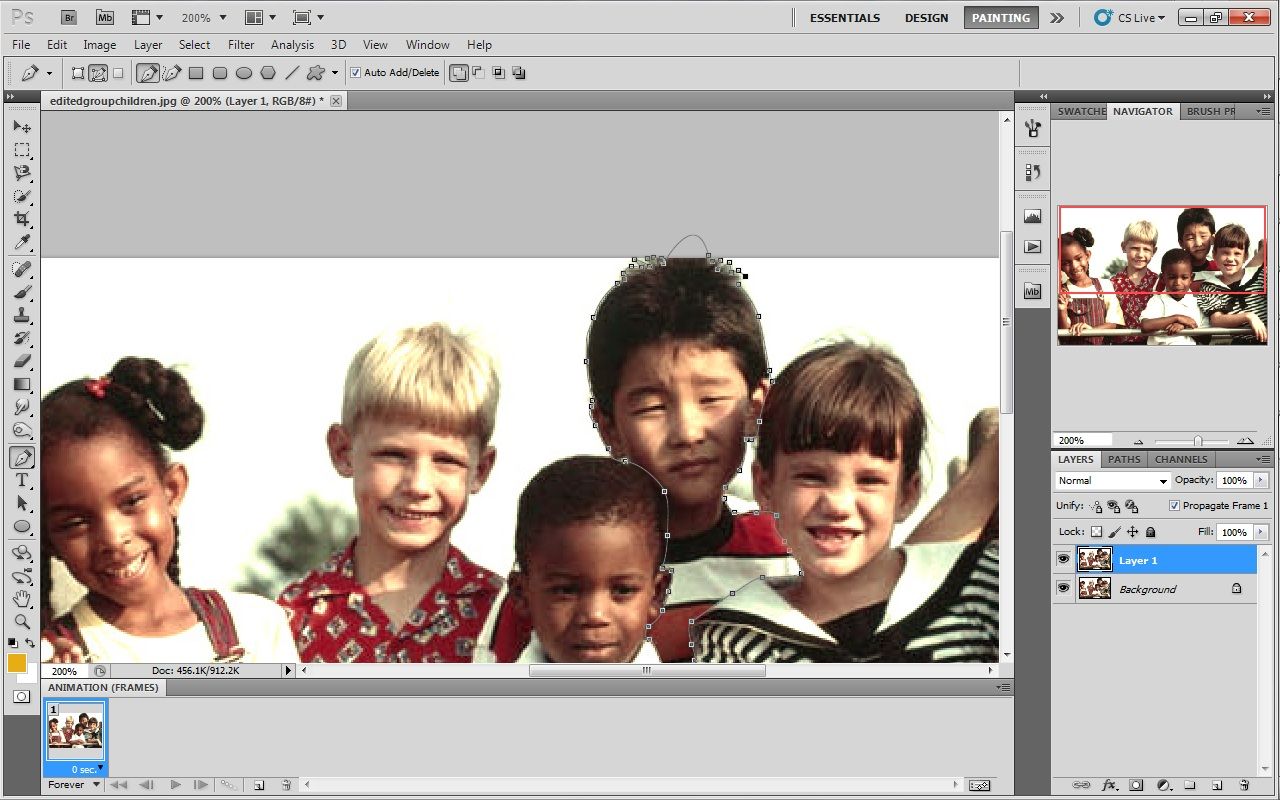
Task: Select the Eraser tool
Action: point(22,361)
